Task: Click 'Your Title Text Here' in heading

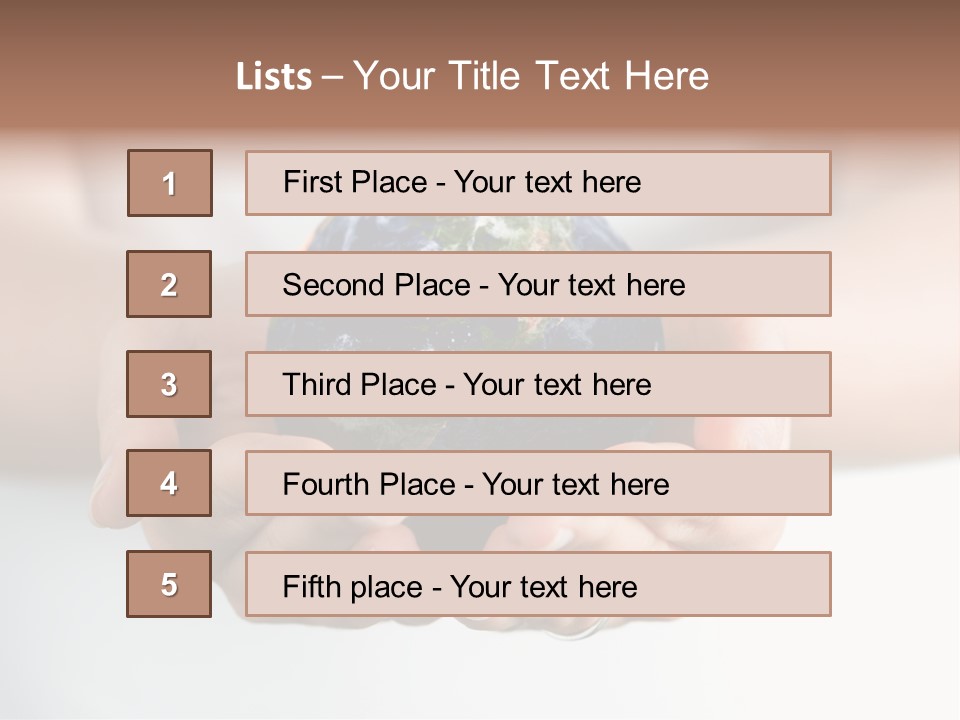Action: click(x=531, y=76)
